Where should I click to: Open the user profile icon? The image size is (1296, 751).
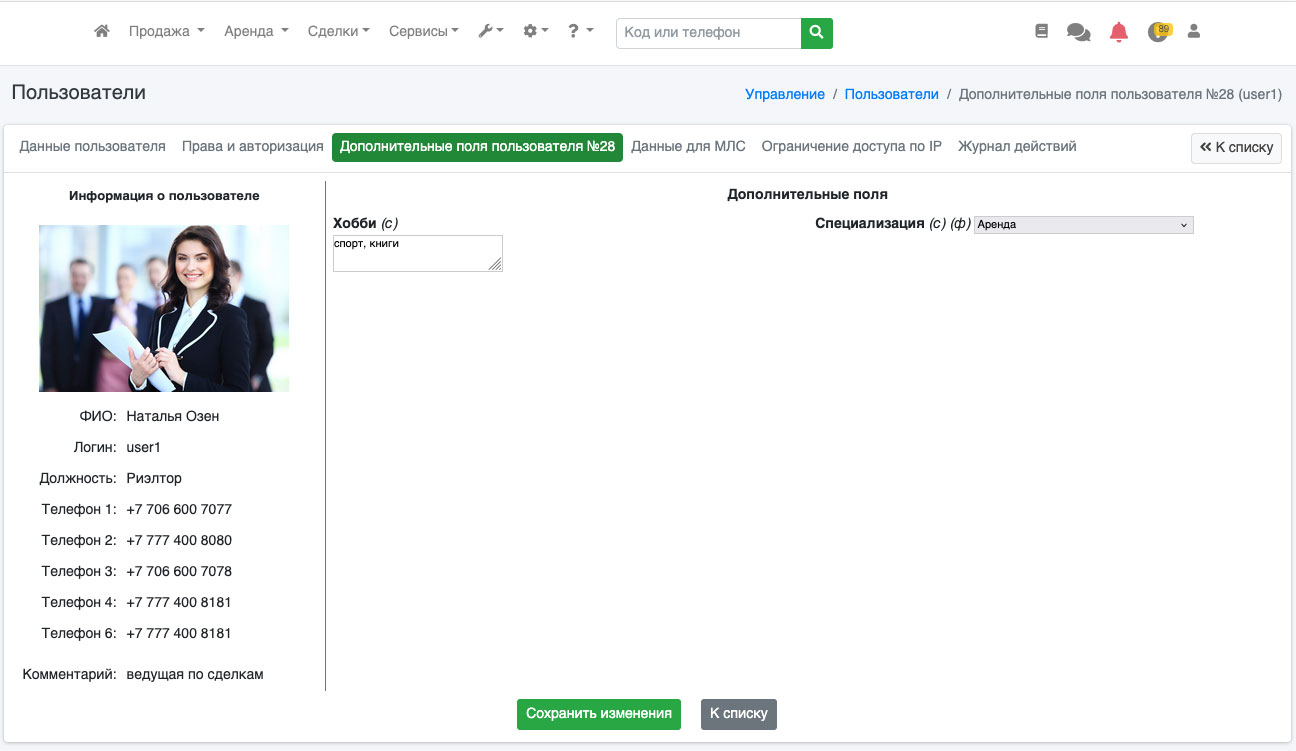(x=1193, y=32)
